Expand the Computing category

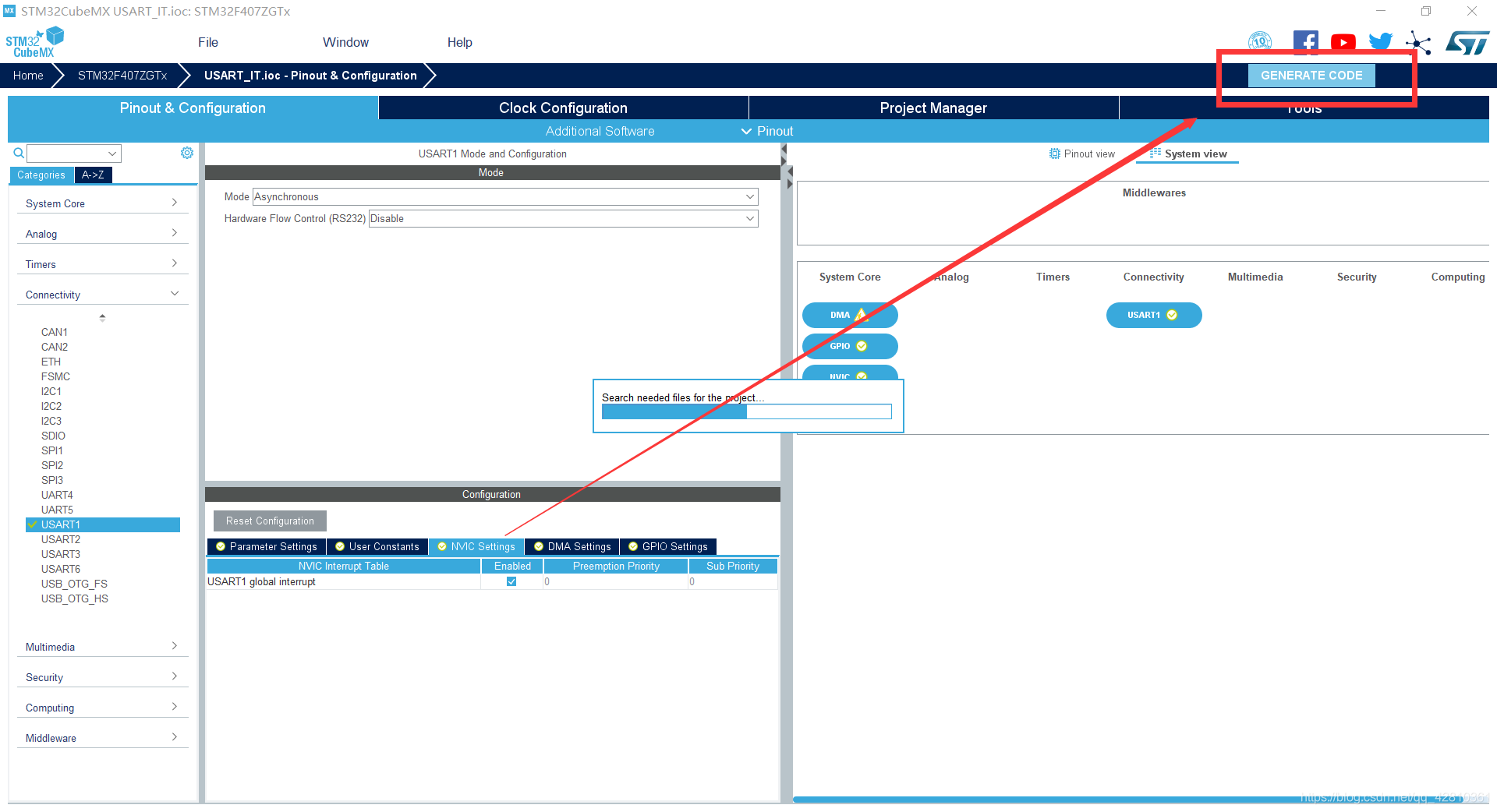[x=101, y=708]
